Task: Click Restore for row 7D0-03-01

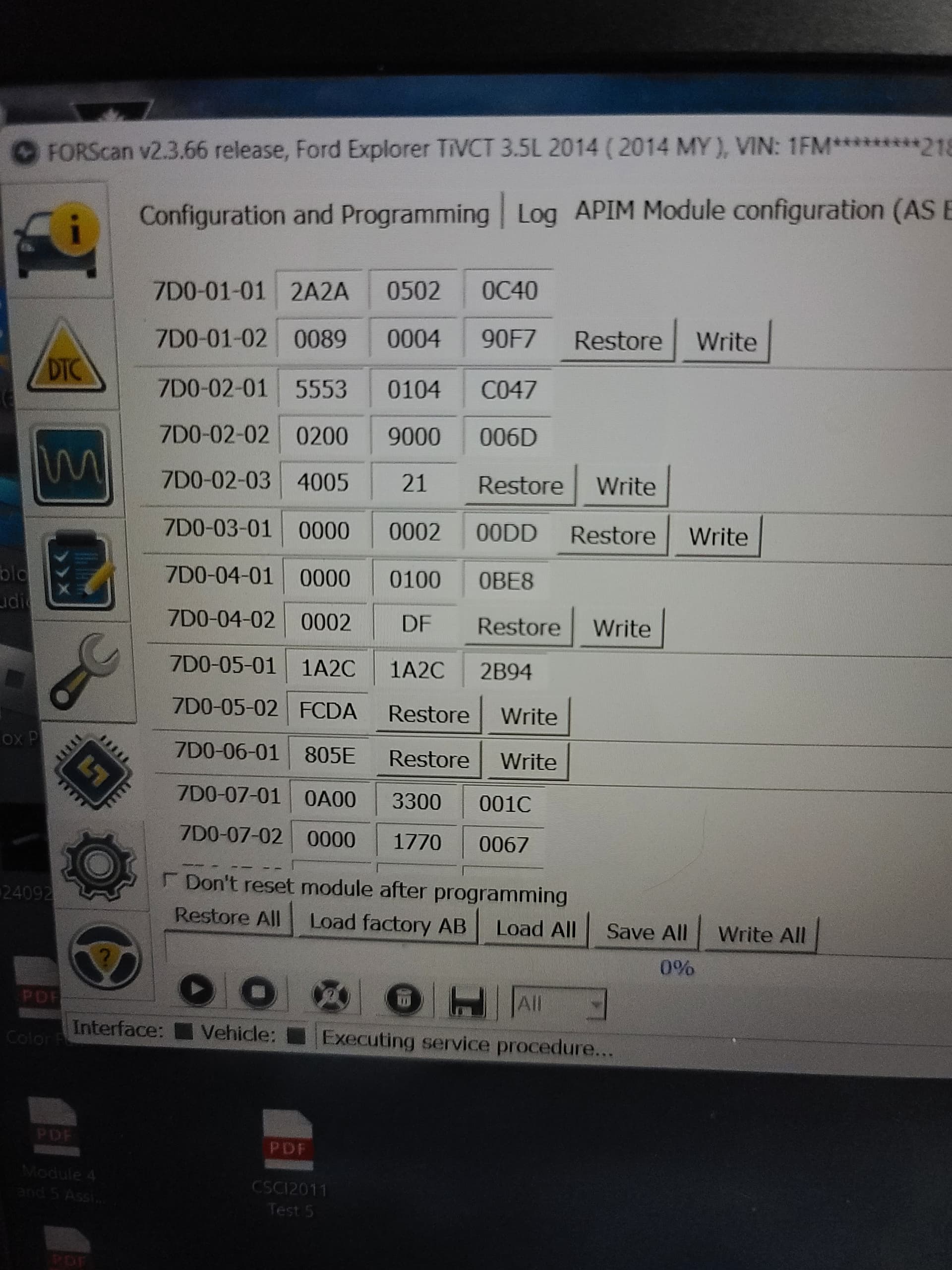Action: point(613,536)
